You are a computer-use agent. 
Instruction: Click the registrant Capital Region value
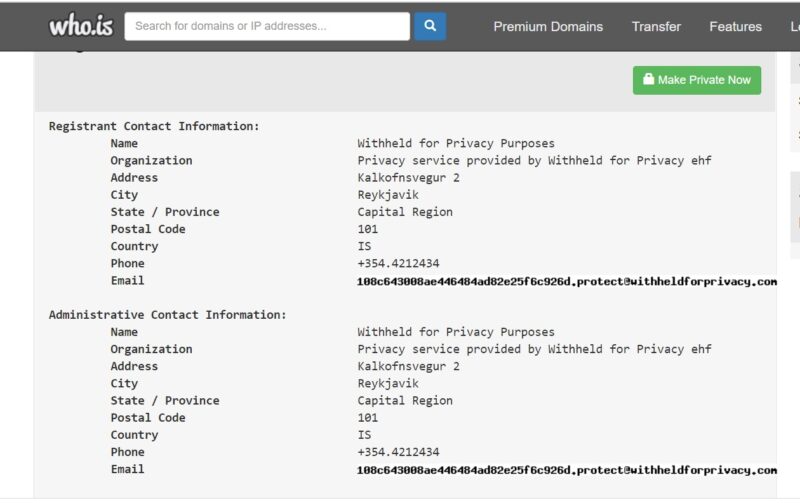(405, 212)
